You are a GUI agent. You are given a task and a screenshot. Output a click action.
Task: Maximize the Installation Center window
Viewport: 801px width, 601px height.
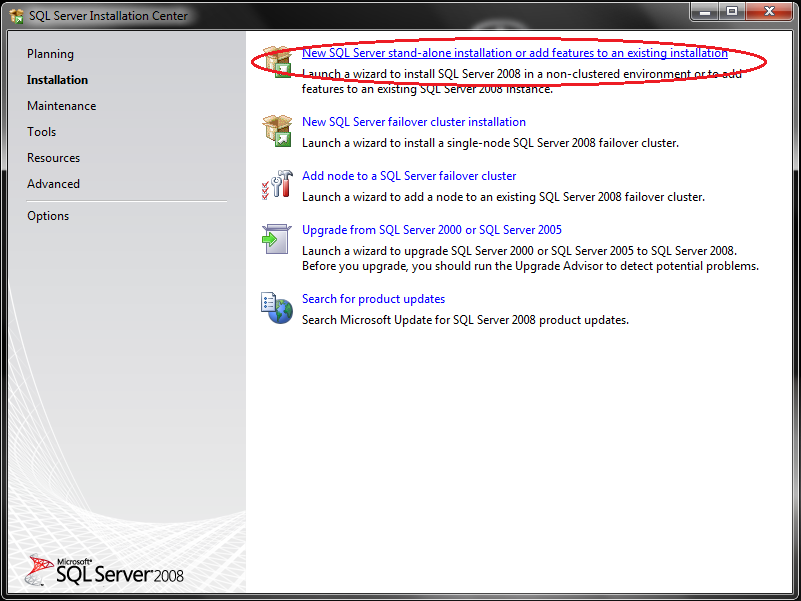point(732,12)
